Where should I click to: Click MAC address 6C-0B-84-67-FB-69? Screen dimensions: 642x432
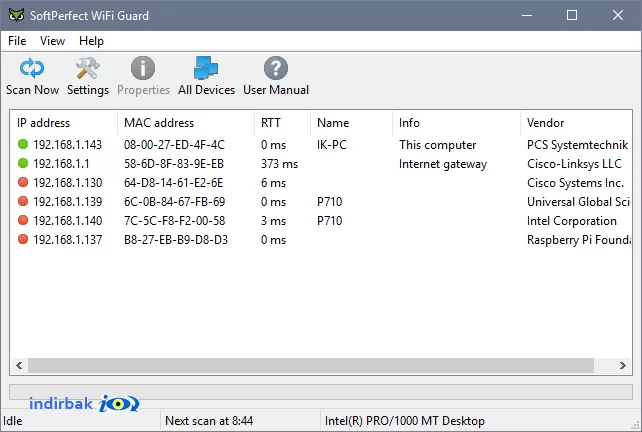click(174, 202)
